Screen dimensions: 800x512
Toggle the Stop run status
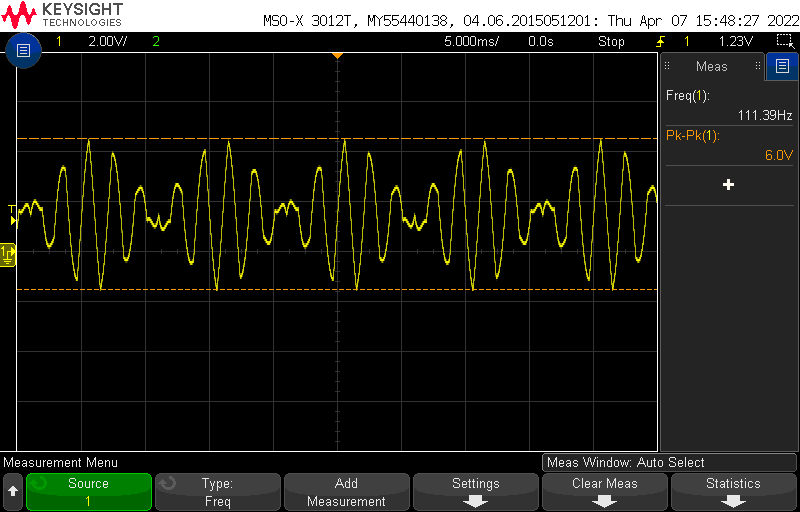point(611,42)
